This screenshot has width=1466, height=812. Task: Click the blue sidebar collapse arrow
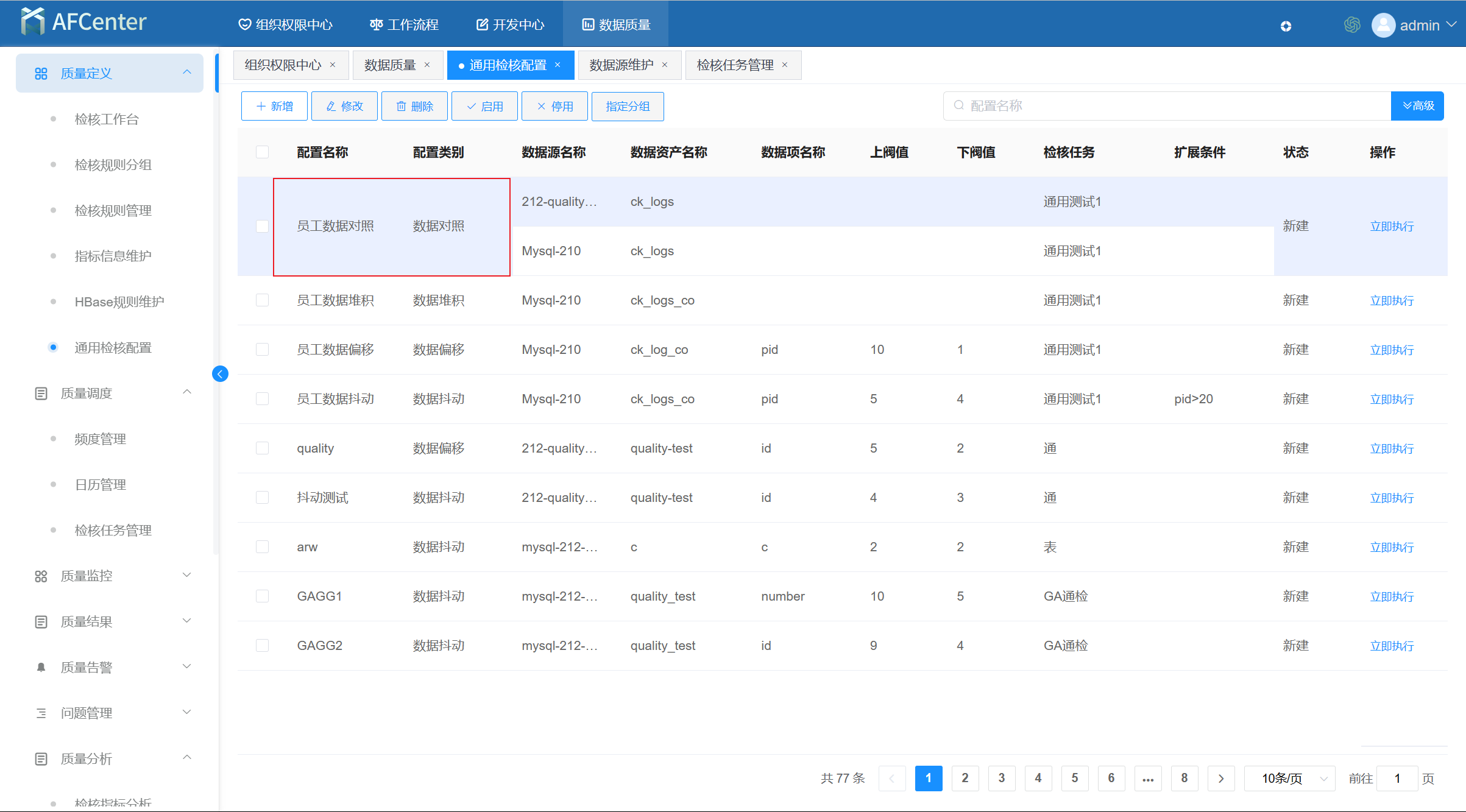(220, 374)
